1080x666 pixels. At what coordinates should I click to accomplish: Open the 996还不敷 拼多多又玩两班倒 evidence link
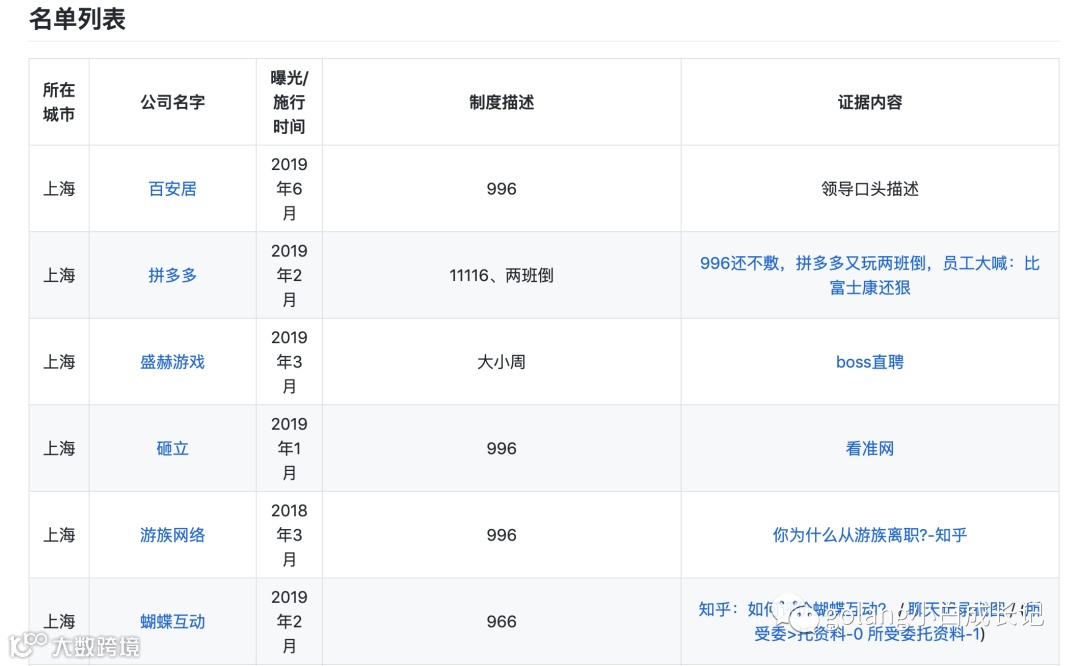pos(869,275)
